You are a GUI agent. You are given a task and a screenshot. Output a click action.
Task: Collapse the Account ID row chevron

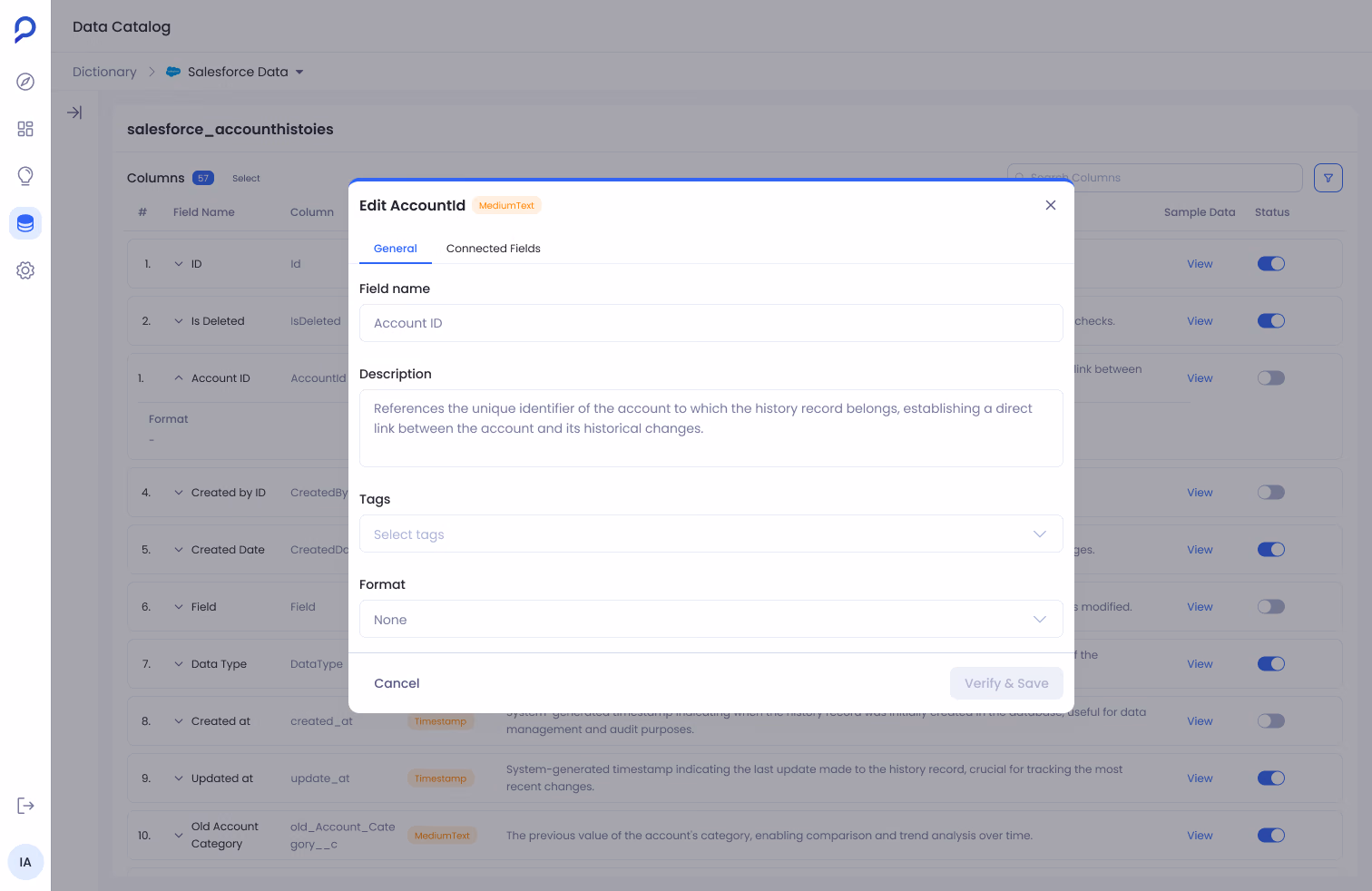point(179,378)
